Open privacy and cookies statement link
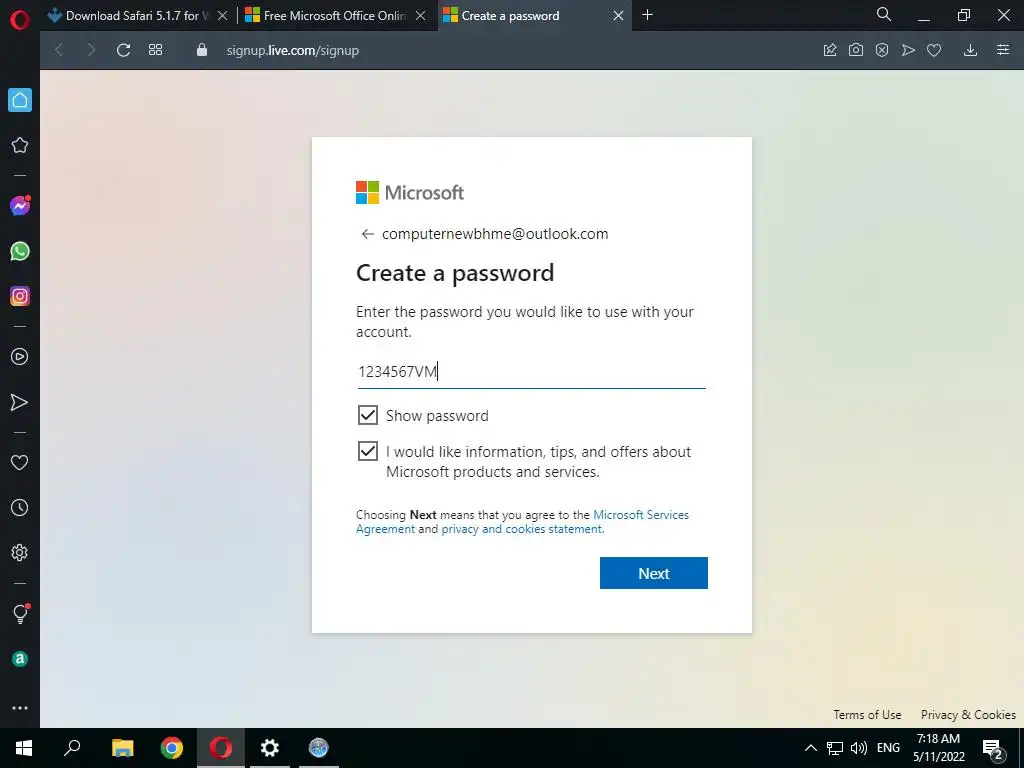The height and width of the screenshot is (768, 1024). point(522,529)
